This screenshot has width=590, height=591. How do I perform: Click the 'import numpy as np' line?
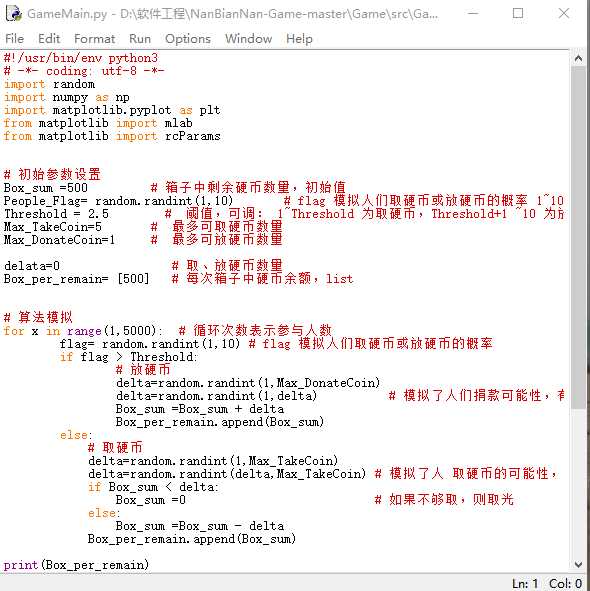coord(67,97)
